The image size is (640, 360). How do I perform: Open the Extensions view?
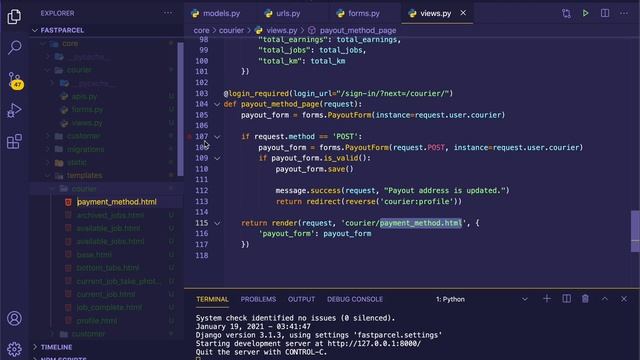coord(14,141)
